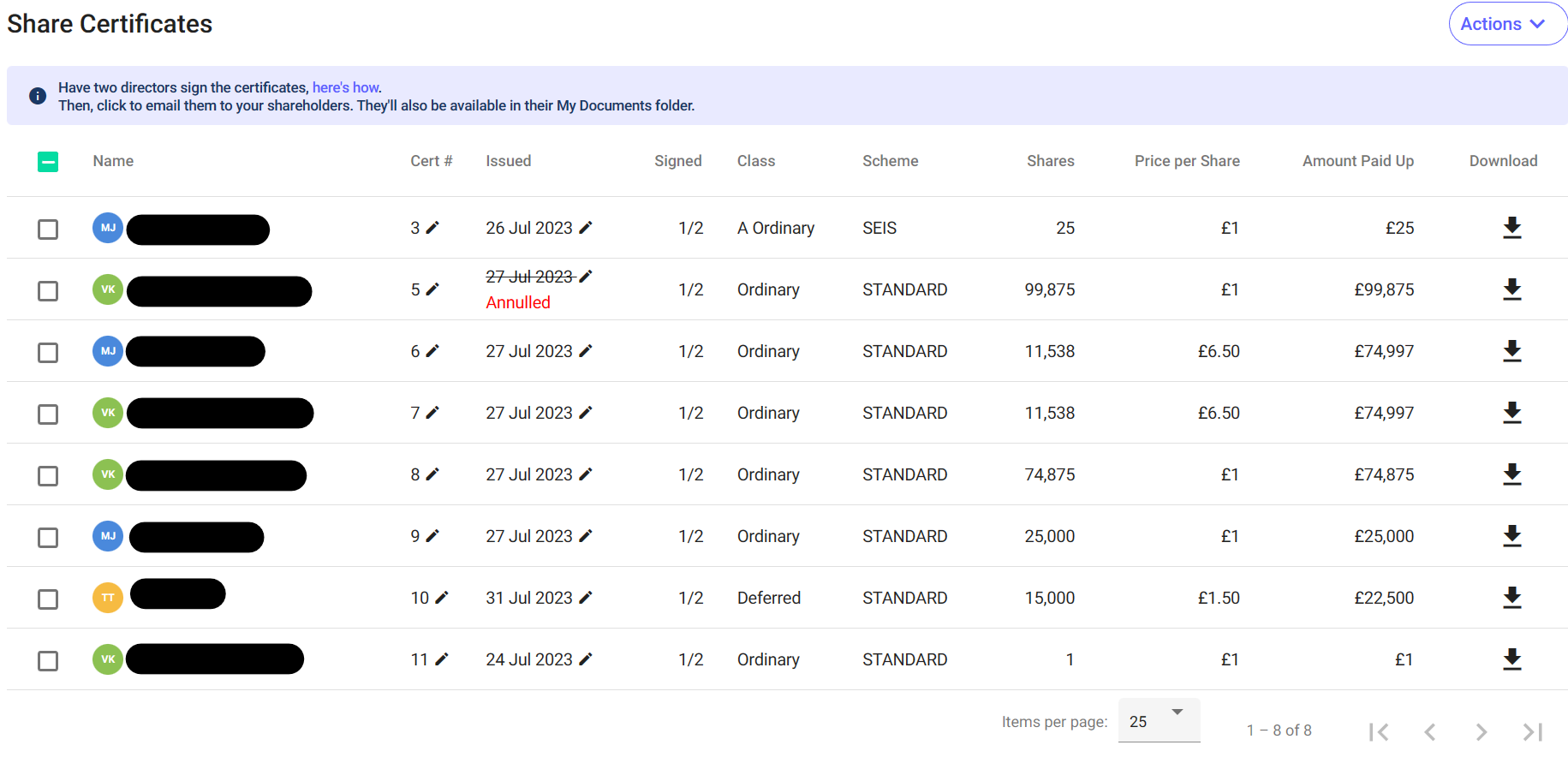Click the Issued column header
The image size is (1568, 769).
click(508, 161)
